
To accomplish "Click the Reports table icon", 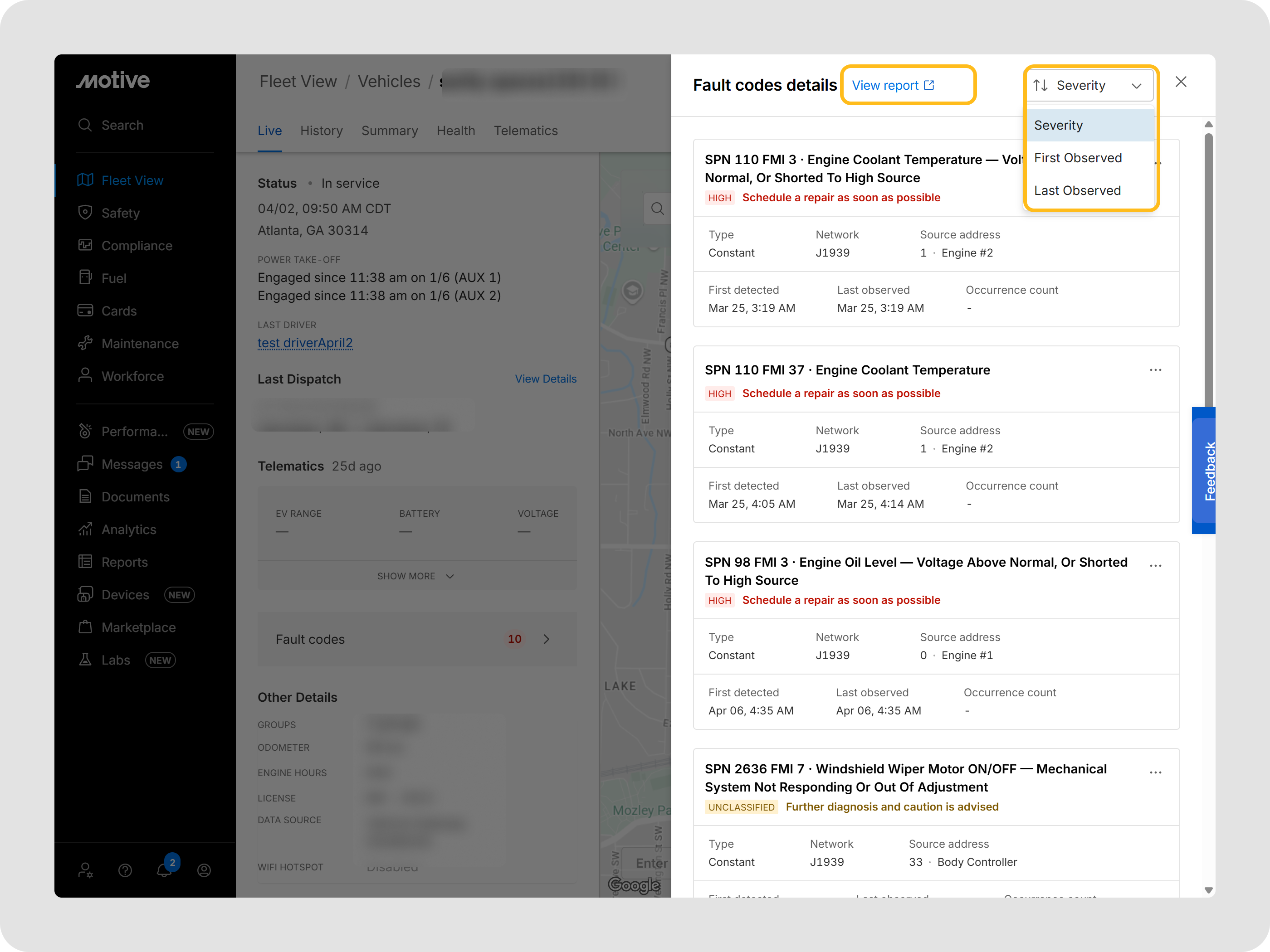I will (x=85, y=562).
